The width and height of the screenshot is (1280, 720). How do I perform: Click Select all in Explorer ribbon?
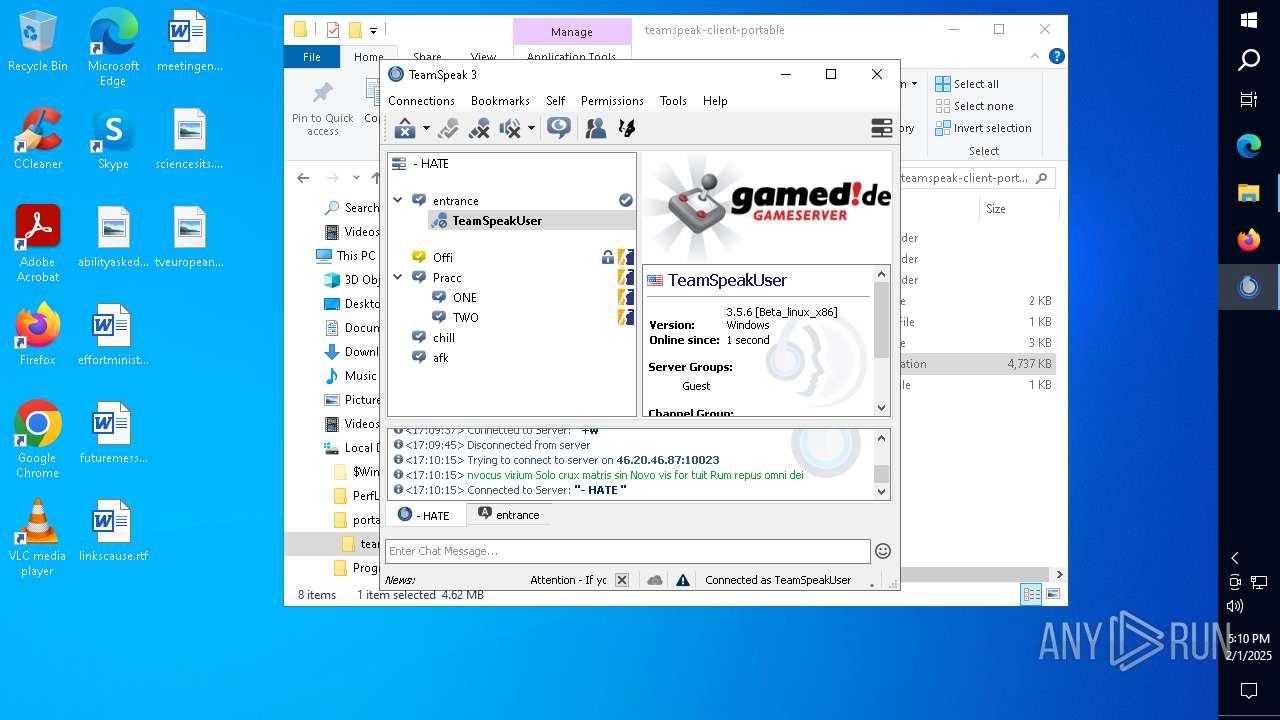tap(967, 84)
